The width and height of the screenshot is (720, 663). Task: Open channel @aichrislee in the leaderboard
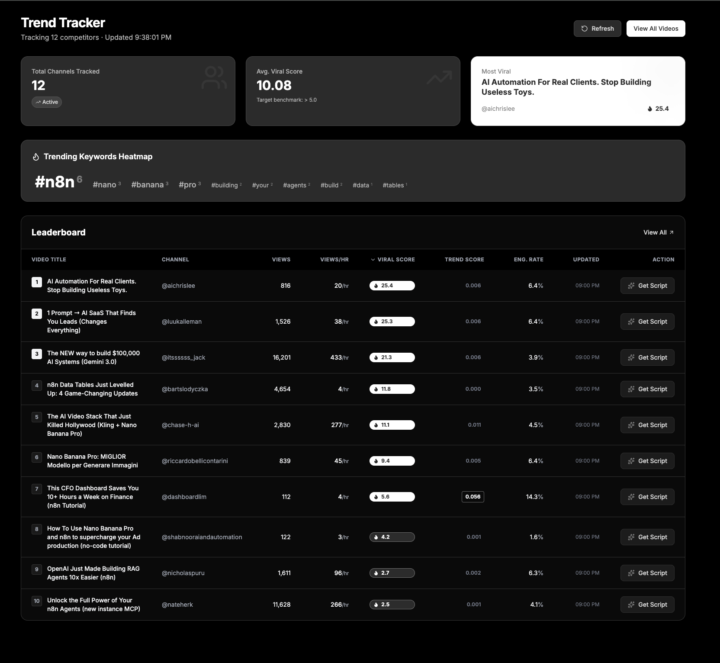pyautogui.click(x=178, y=286)
